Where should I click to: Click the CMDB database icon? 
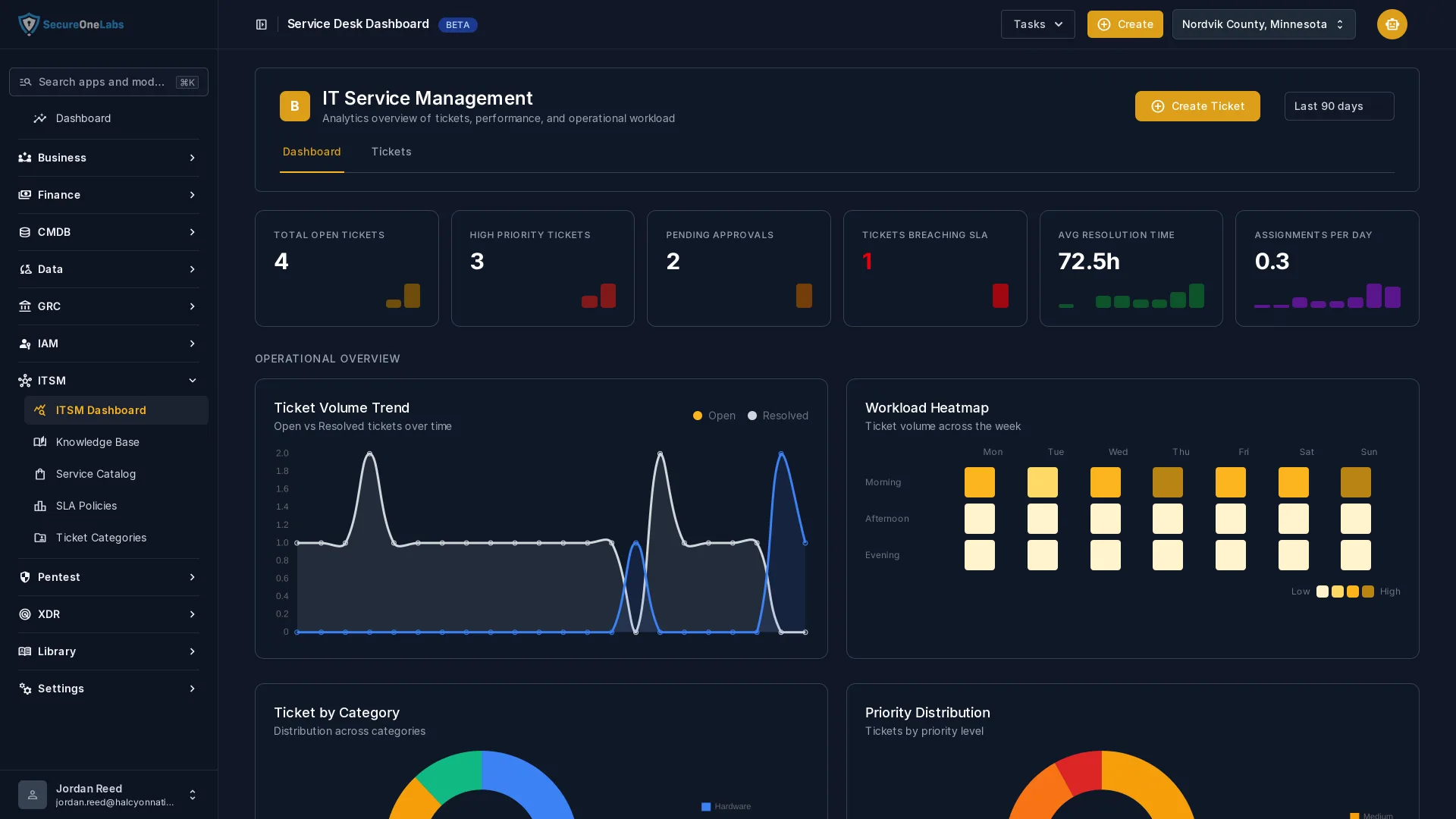tap(25, 232)
